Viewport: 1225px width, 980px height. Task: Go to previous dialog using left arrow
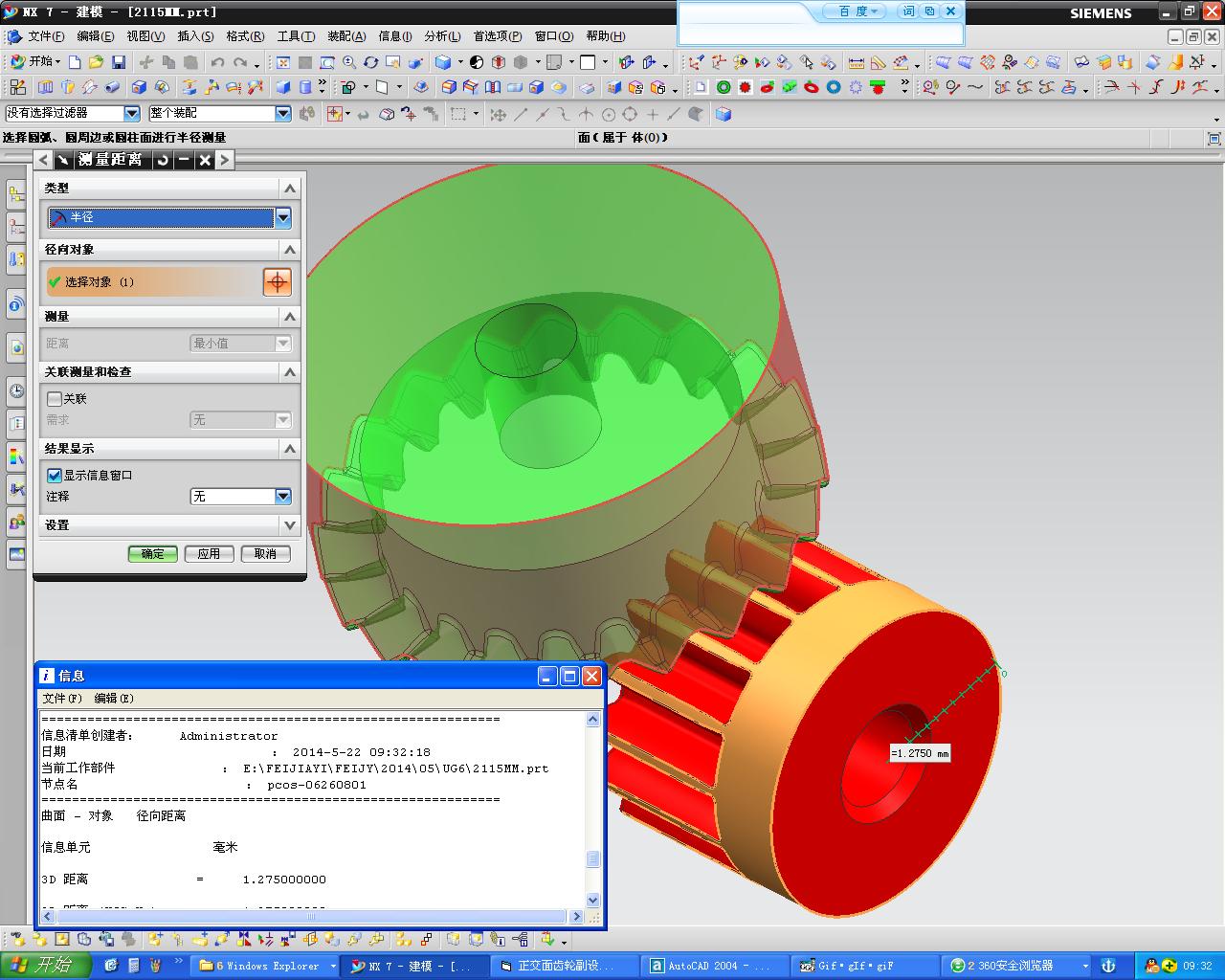click(44, 160)
